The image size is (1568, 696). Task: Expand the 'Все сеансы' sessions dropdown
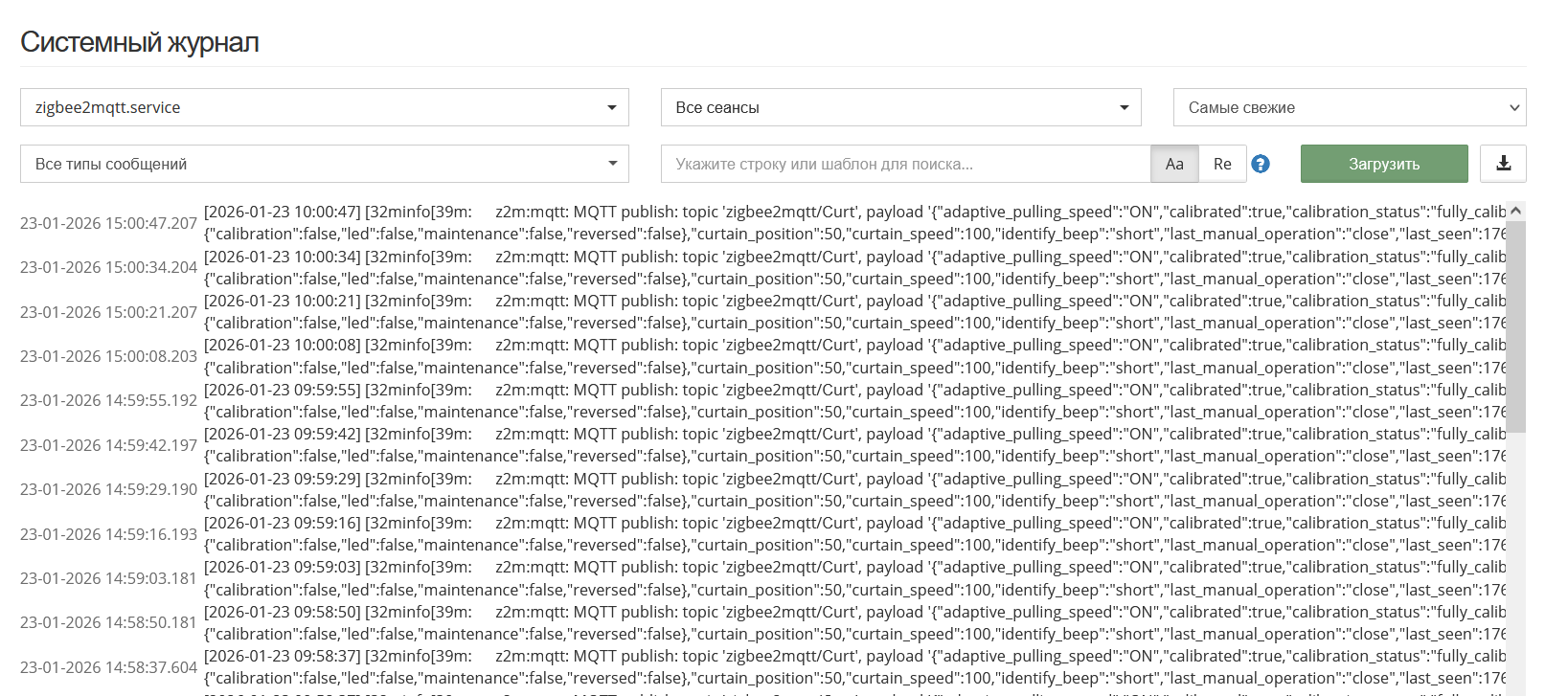coord(900,107)
